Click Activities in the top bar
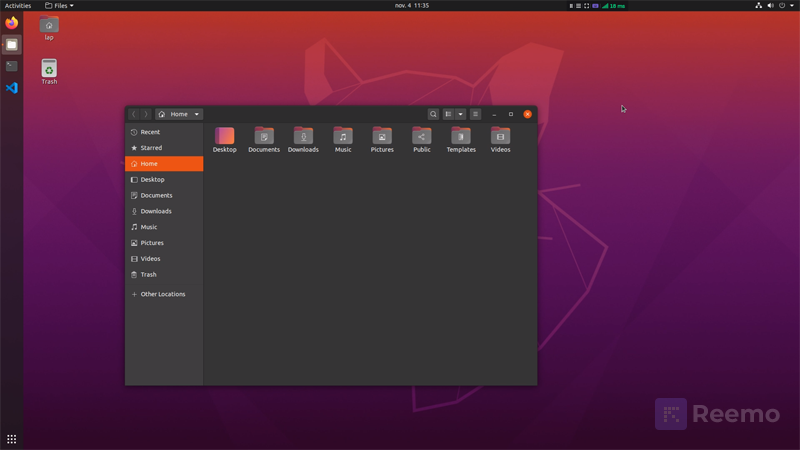Viewport: 800px width, 450px height. (x=18, y=6)
